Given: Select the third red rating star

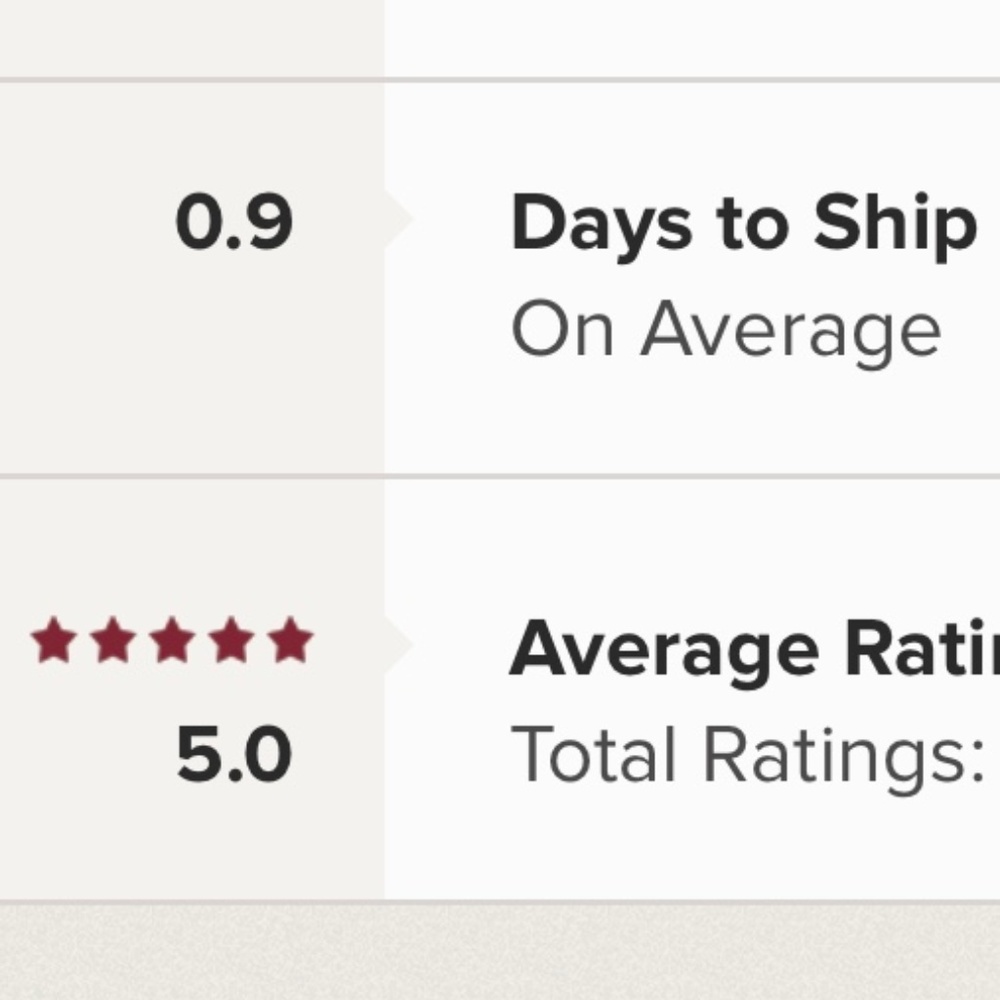Looking at the screenshot, I should [172, 640].
